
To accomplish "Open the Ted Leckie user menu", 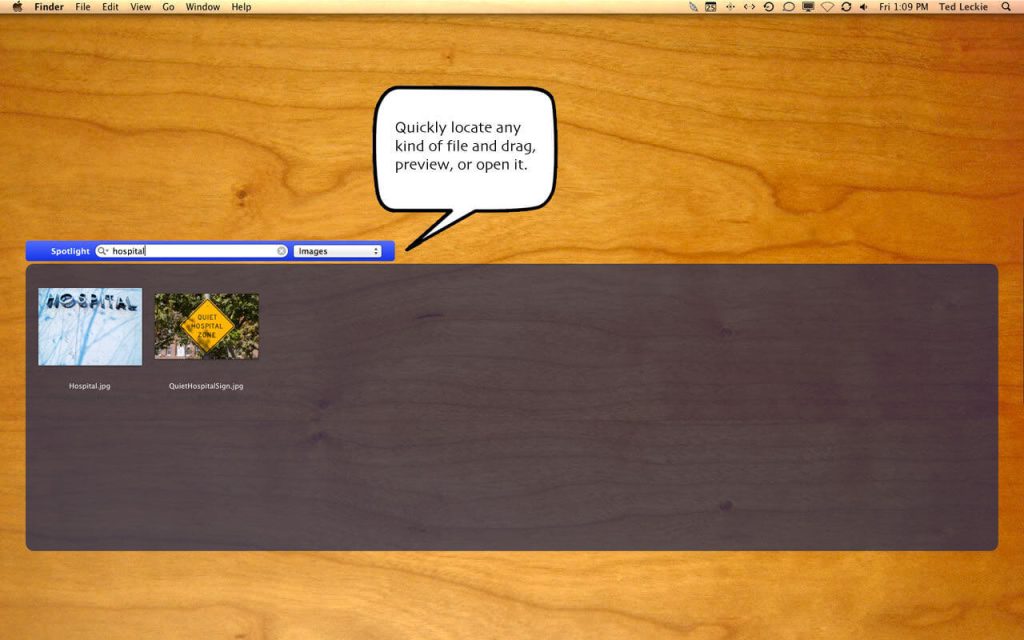I will [x=961, y=7].
